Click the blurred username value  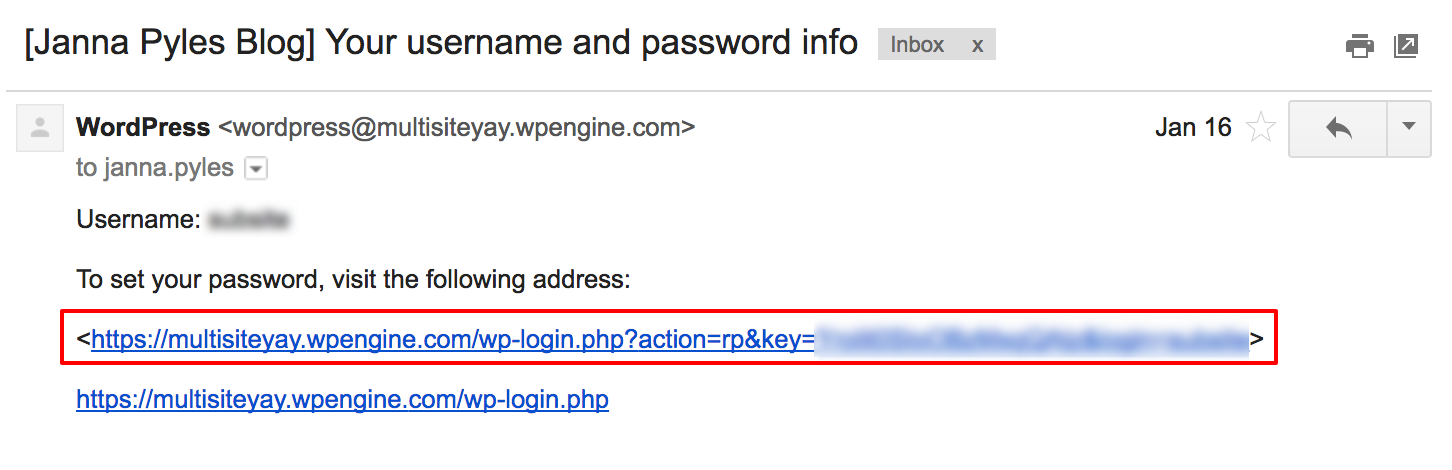tap(248, 220)
